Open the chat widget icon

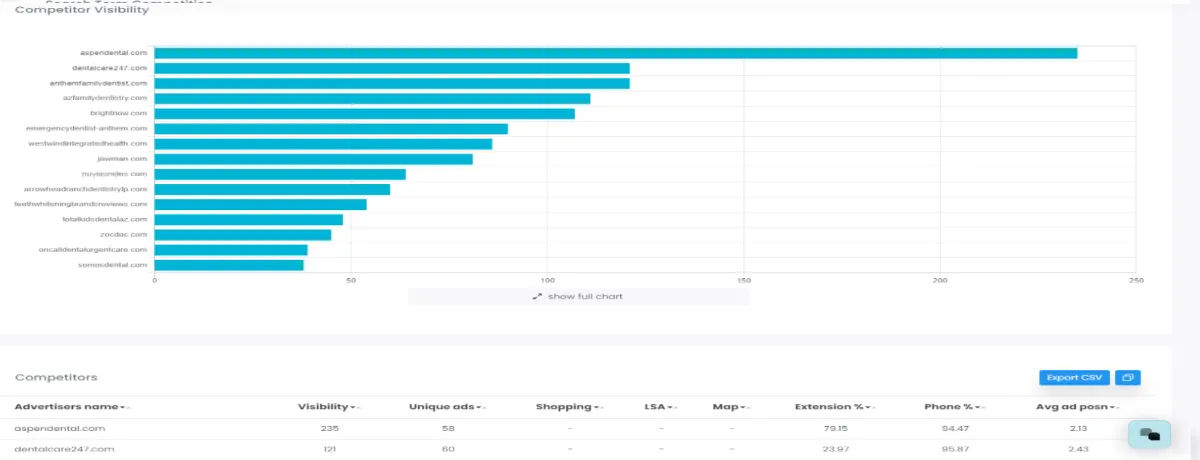(1149, 435)
